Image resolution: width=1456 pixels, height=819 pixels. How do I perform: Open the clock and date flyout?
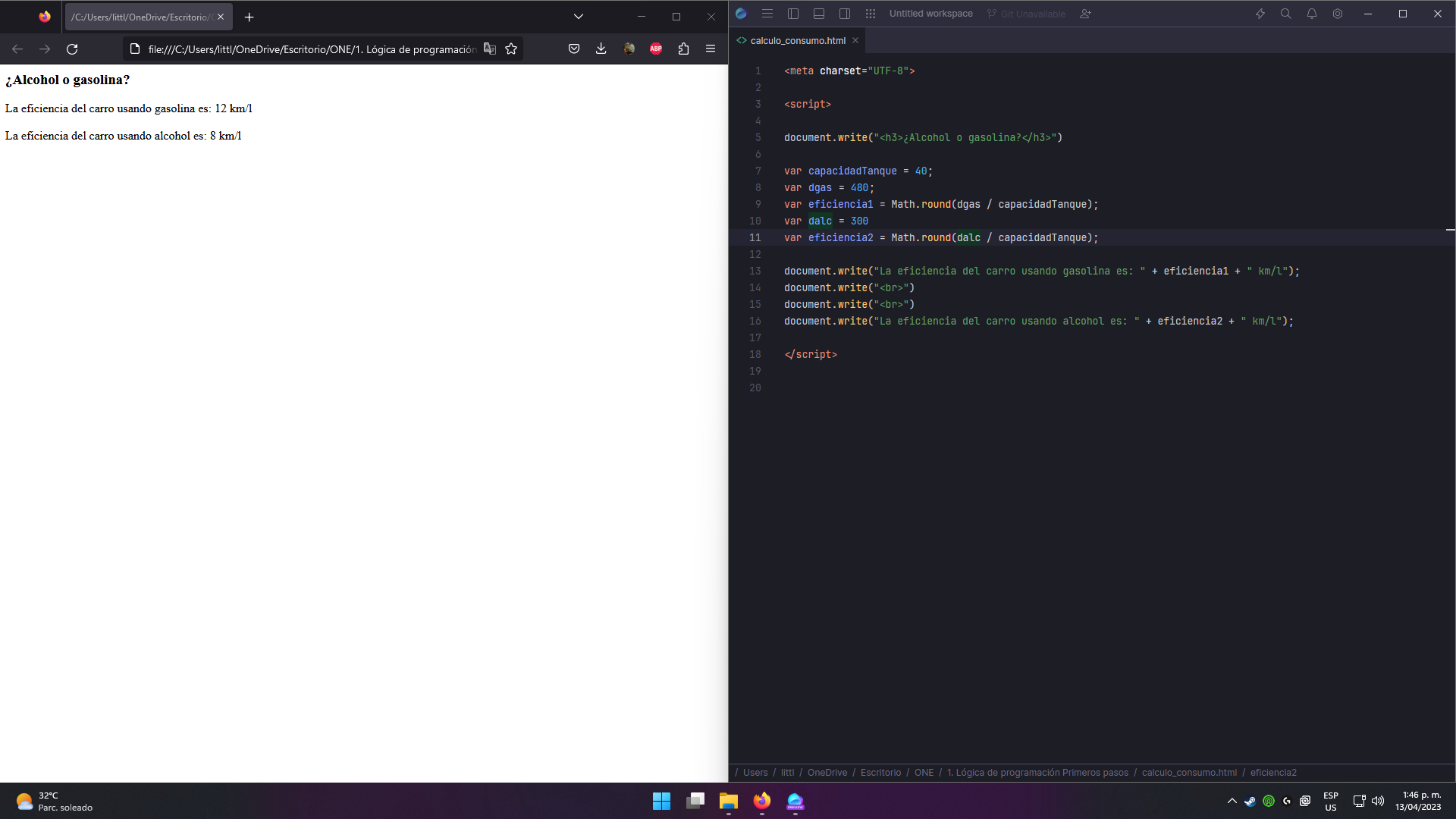1418,802
